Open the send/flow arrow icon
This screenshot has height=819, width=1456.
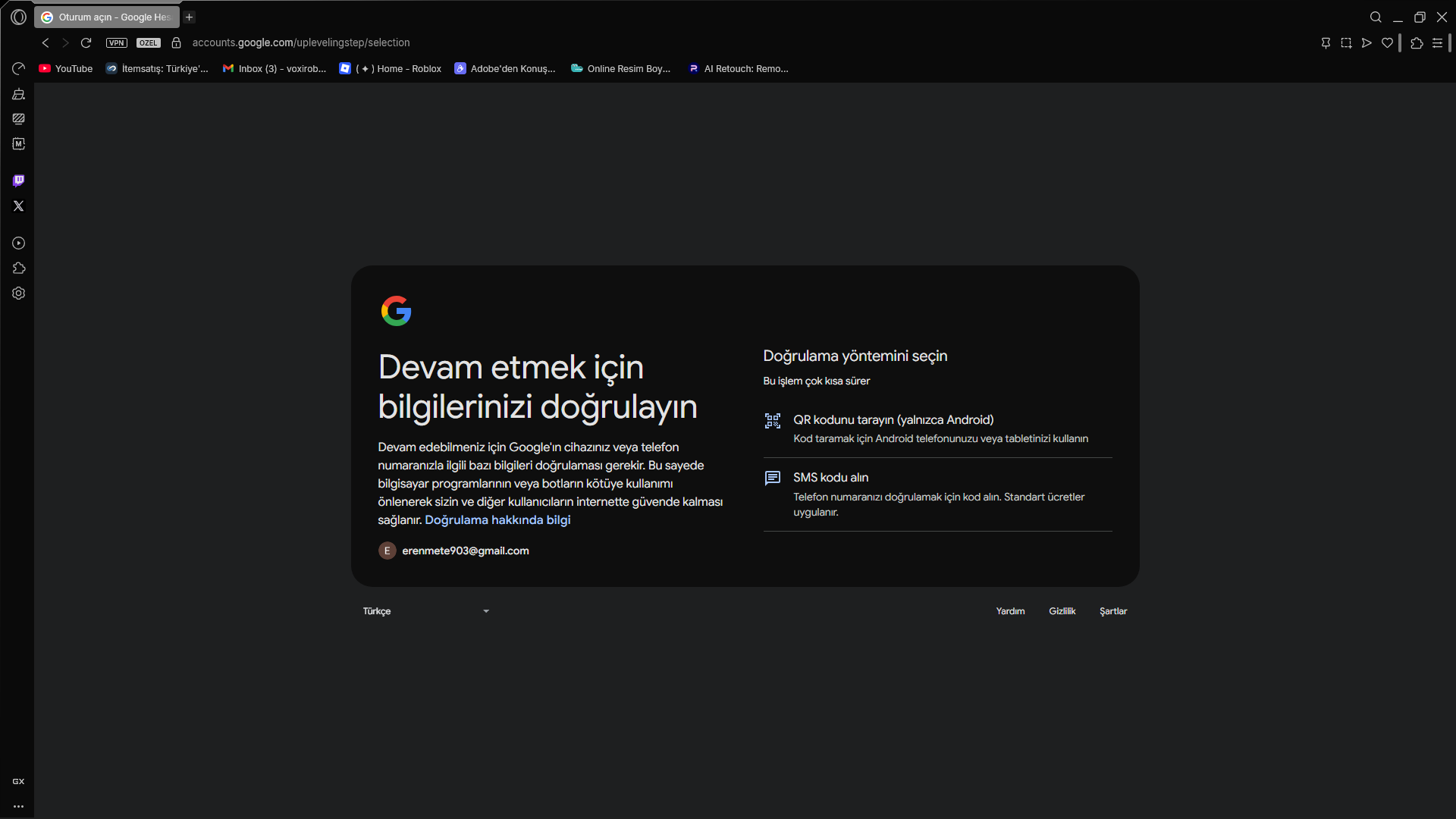1367,42
